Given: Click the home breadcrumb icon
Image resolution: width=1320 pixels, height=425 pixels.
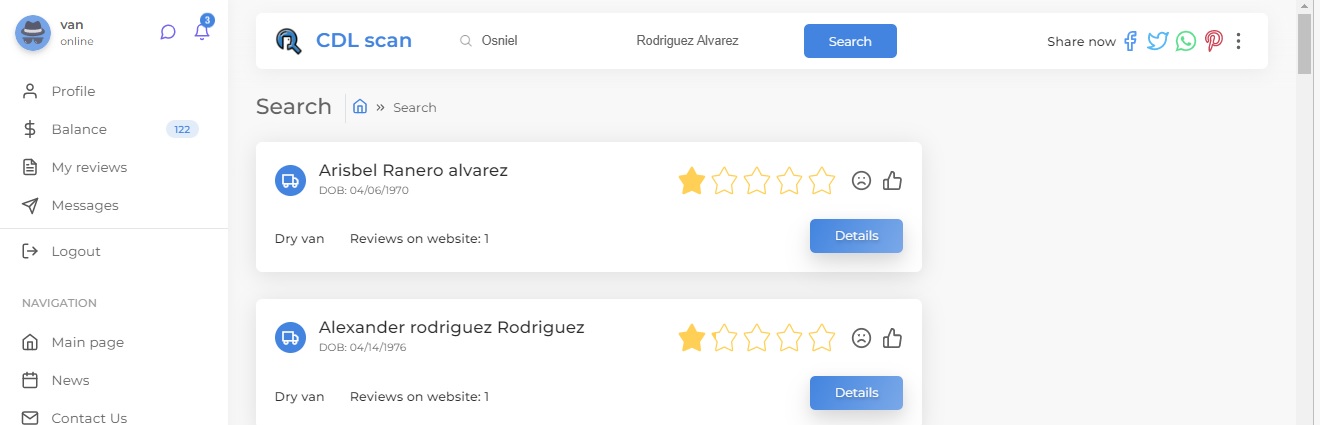Looking at the screenshot, I should click(360, 107).
